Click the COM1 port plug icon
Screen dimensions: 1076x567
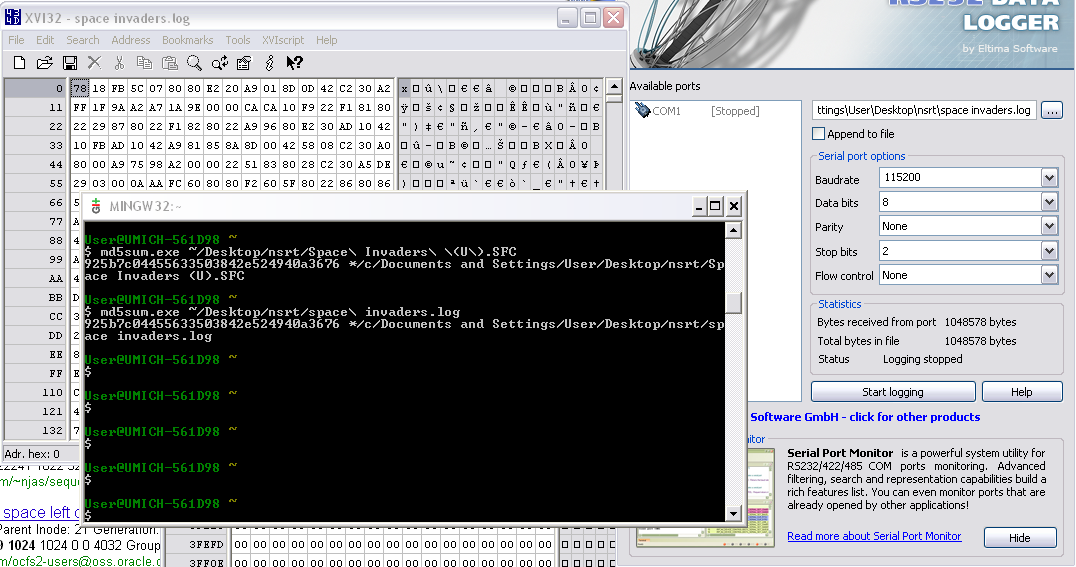pyautogui.click(x=642, y=110)
